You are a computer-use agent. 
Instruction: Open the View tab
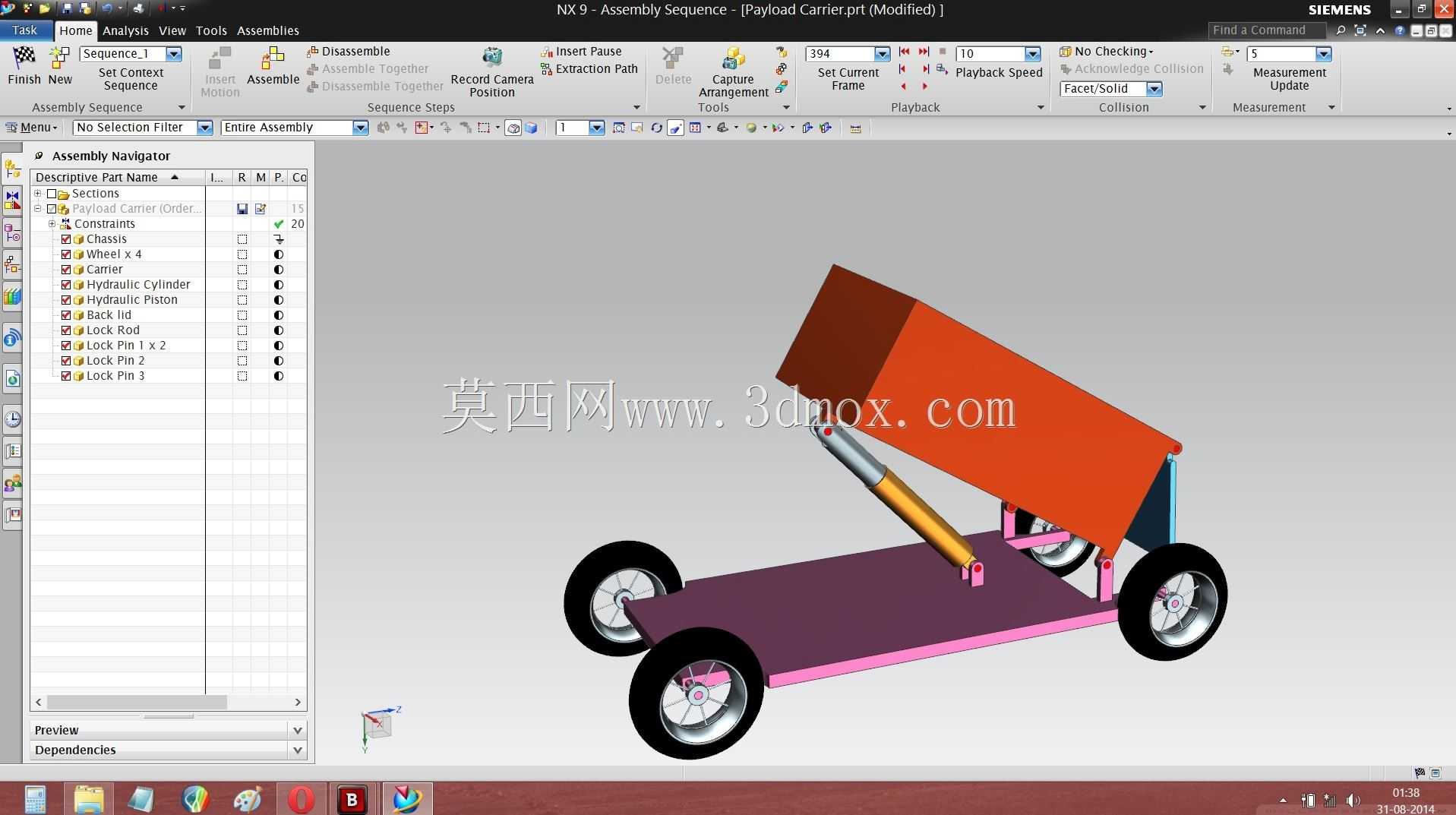click(x=172, y=30)
